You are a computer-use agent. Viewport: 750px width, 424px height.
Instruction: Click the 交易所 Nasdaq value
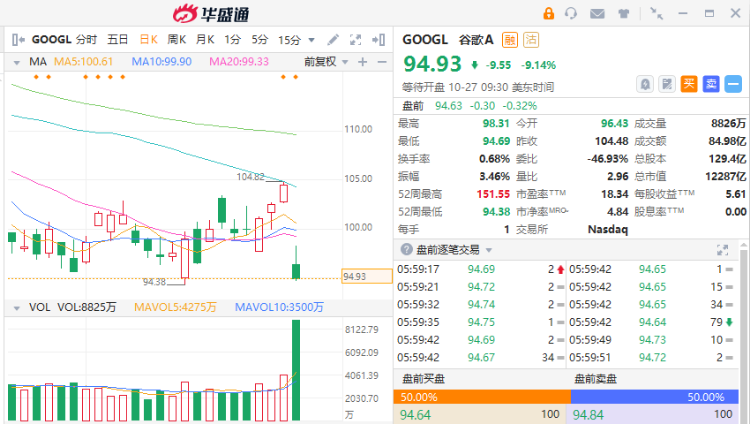pyautogui.click(x=607, y=229)
